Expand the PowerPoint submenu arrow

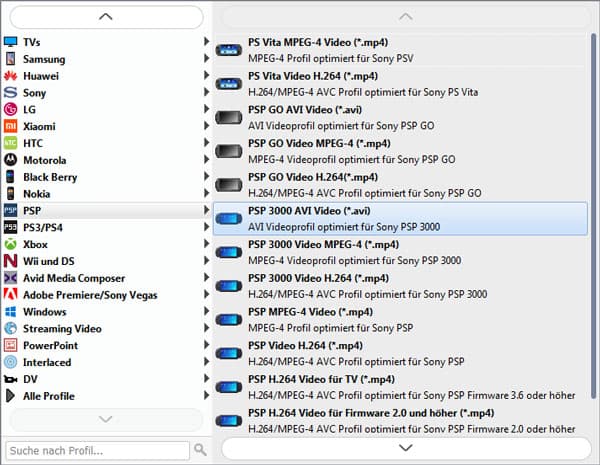coord(206,344)
